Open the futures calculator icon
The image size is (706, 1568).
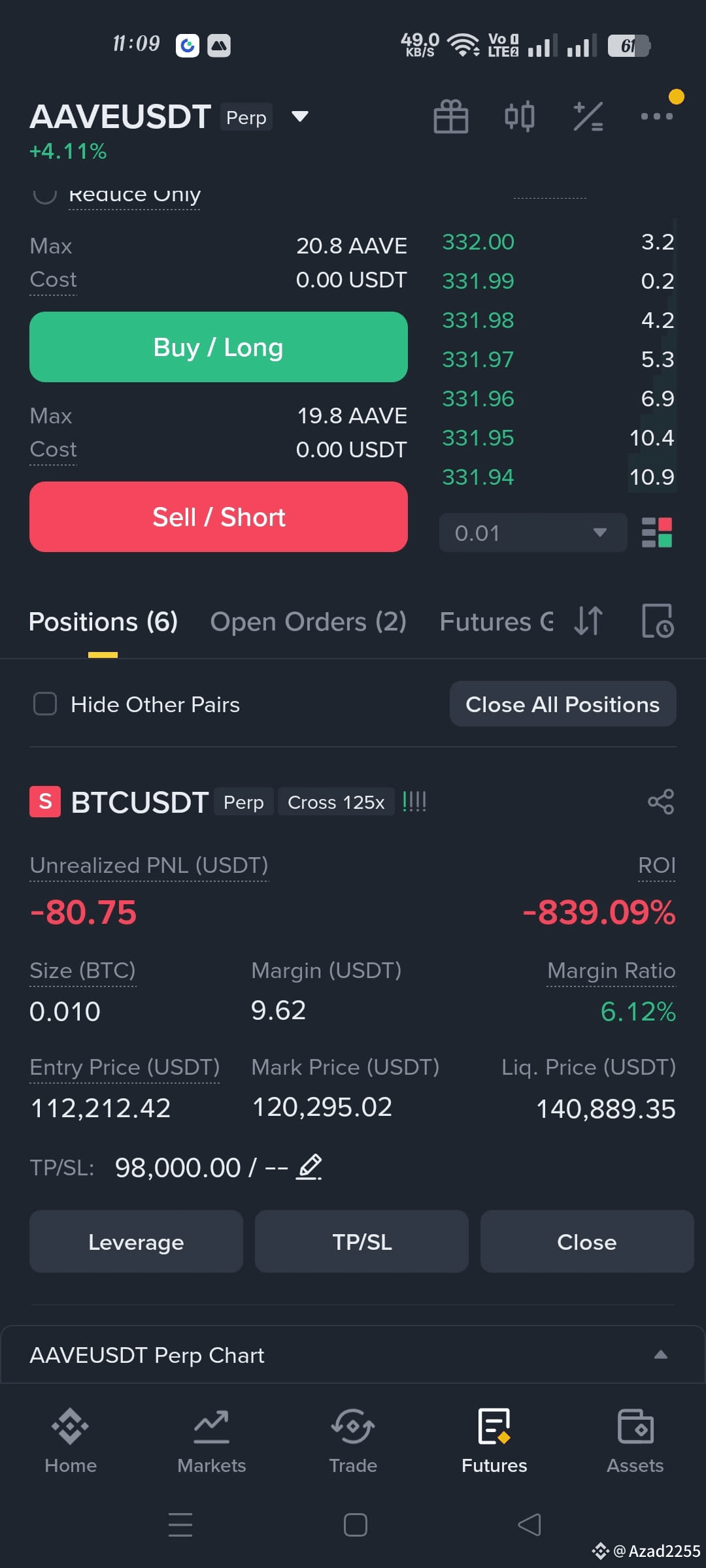(588, 117)
